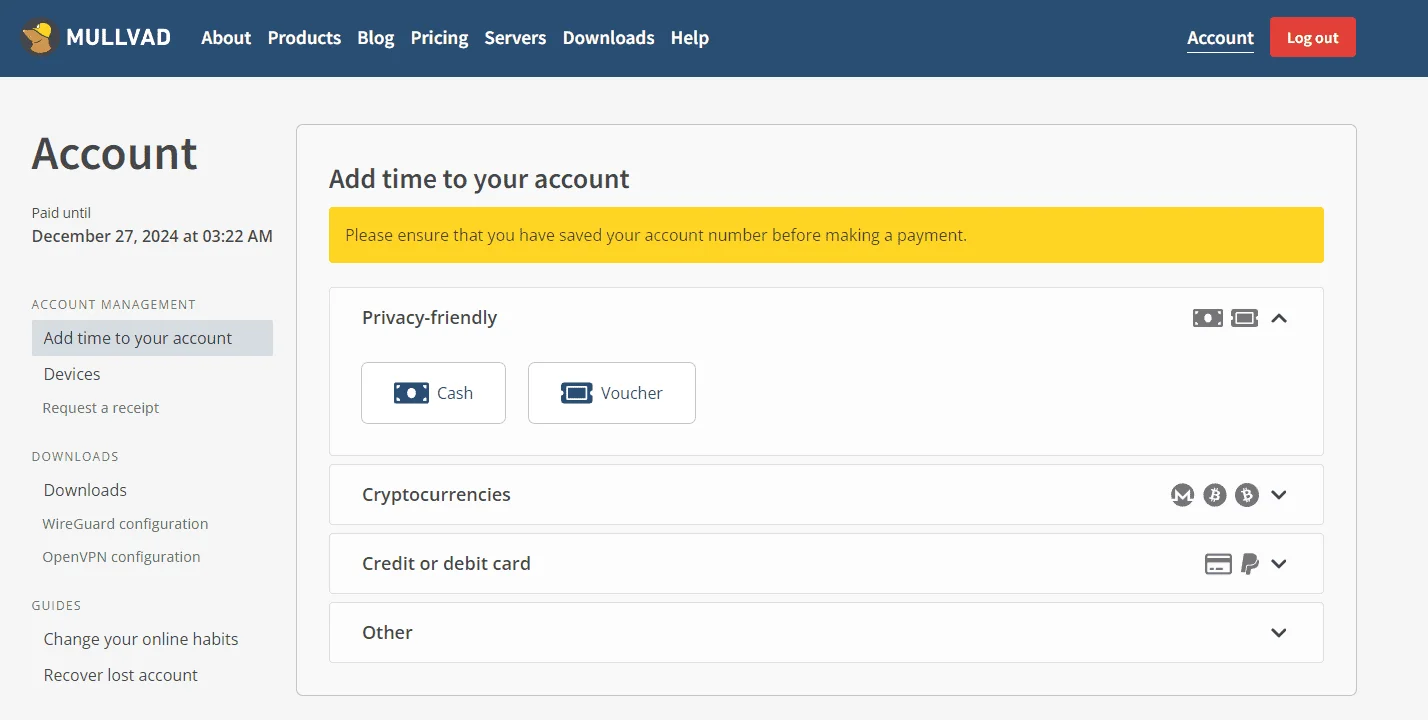Click the ACCOUNT MANAGEMENT sidebar label
Screen dimensions: 1428x720
[x=114, y=304]
